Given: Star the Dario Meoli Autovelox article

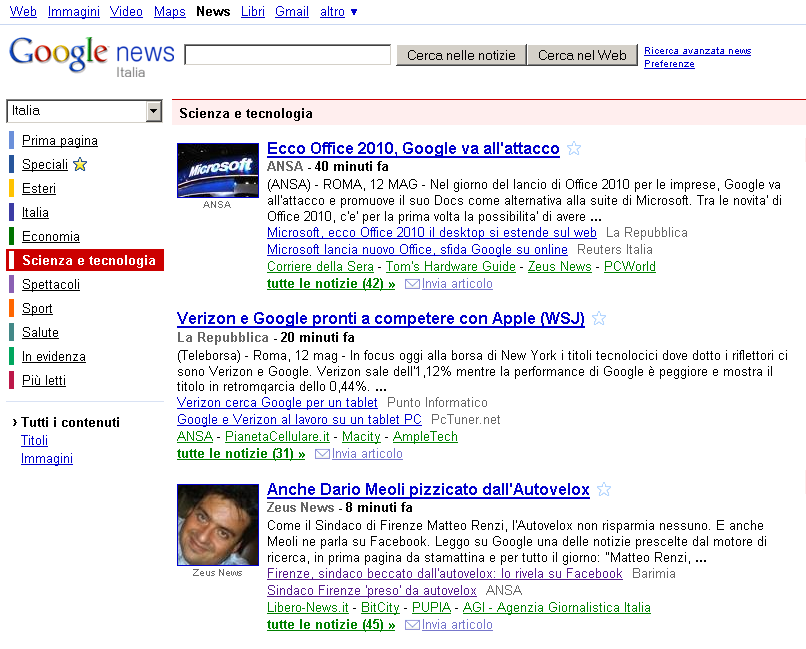Looking at the screenshot, I should [604, 489].
